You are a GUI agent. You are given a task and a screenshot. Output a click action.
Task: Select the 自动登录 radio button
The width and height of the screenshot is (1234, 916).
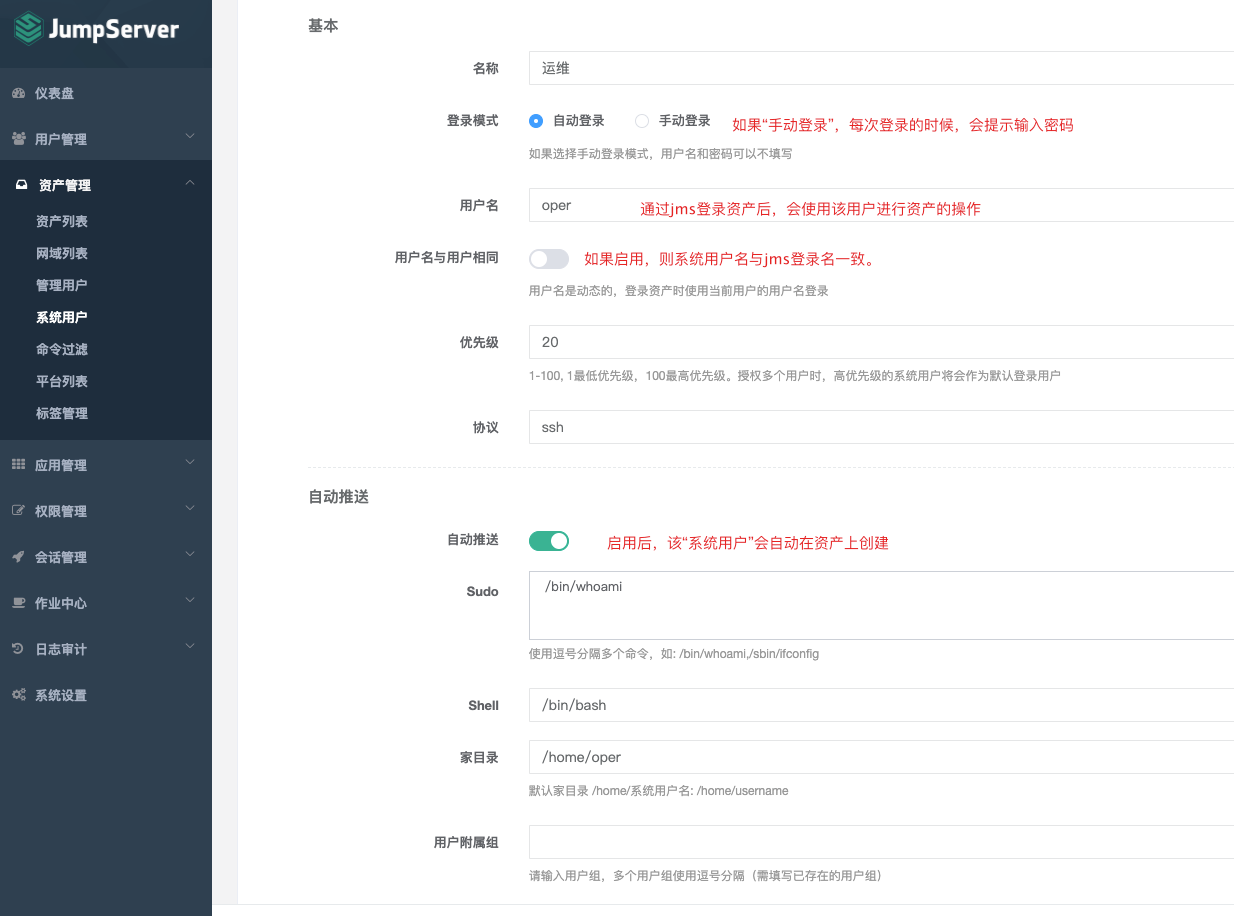pyautogui.click(x=536, y=121)
